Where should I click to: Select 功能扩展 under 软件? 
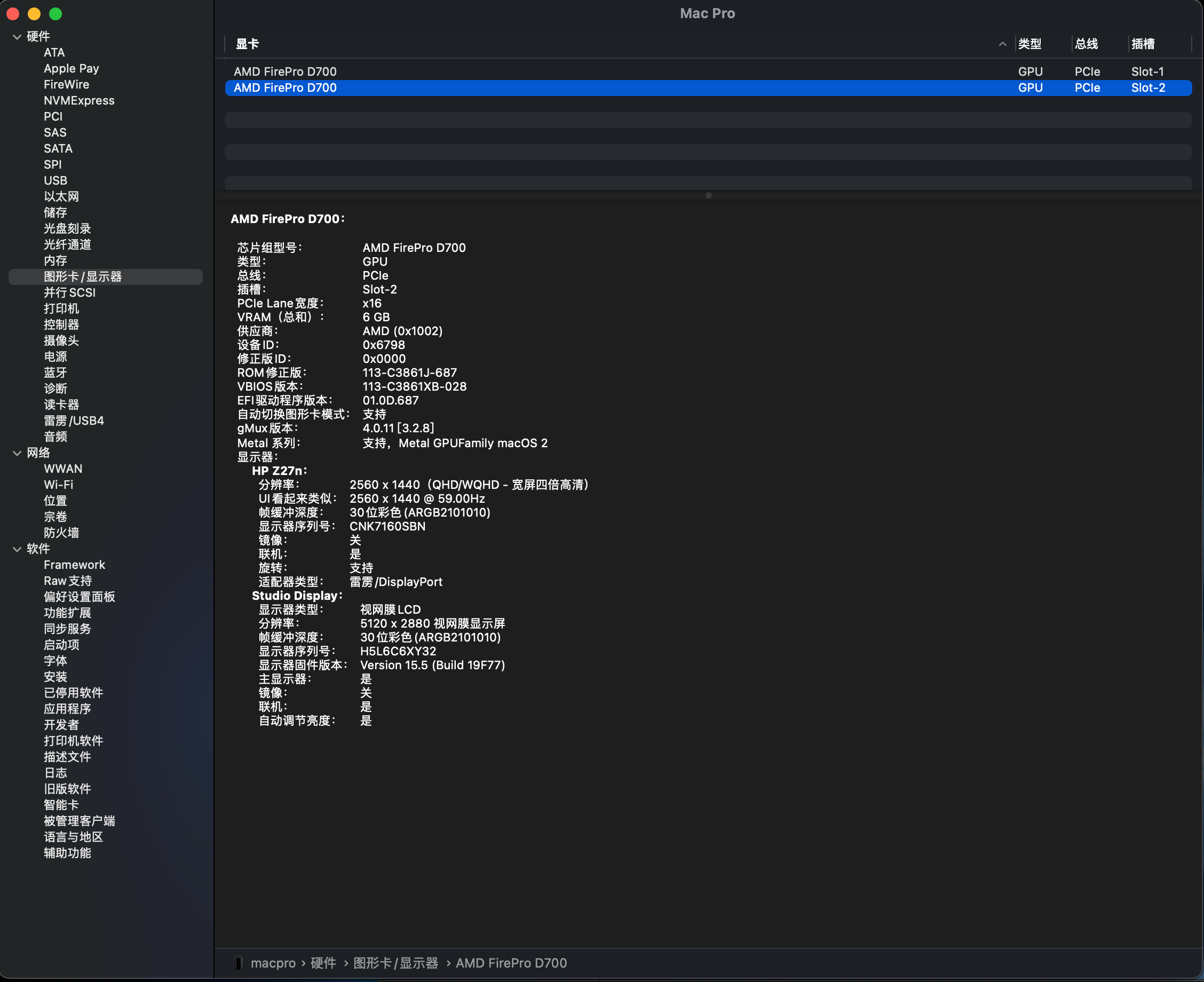(x=67, y=613)
